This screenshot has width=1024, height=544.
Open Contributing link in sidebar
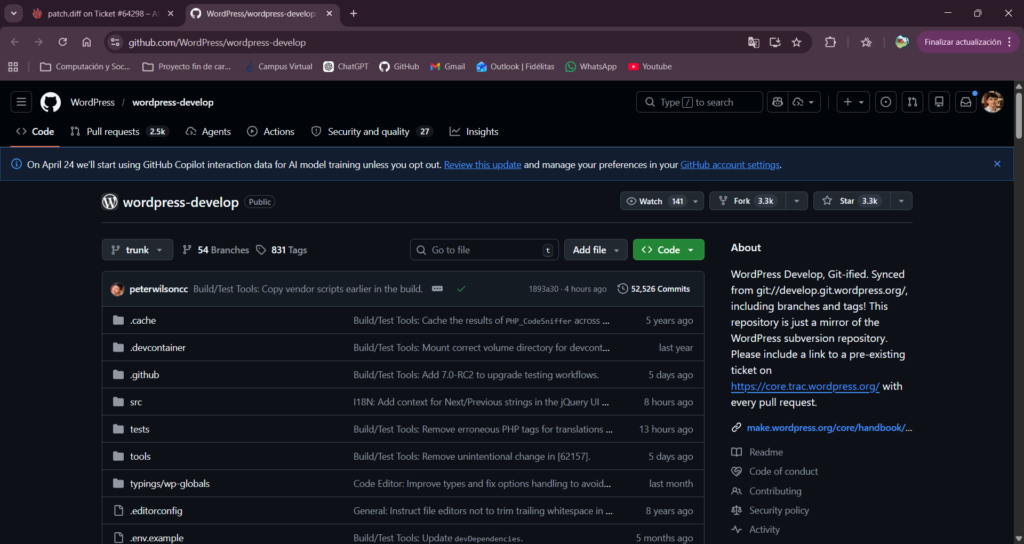[x=775, y=491]
